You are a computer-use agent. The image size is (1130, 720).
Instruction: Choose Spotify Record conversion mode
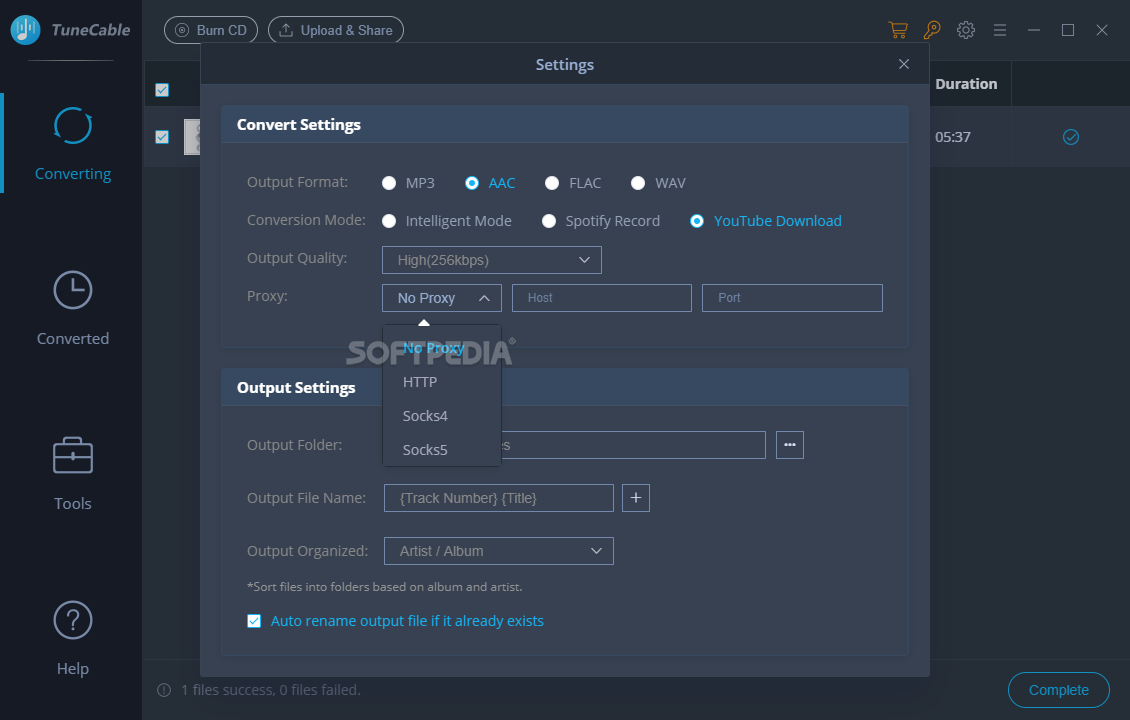[549, 221]
